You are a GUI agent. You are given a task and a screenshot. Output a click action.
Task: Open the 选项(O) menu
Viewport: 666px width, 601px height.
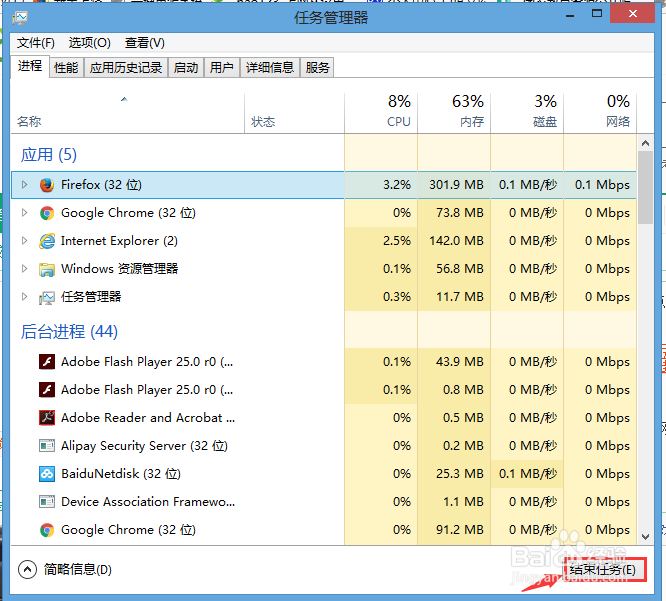pyautogui.click(x=90, y=43)
